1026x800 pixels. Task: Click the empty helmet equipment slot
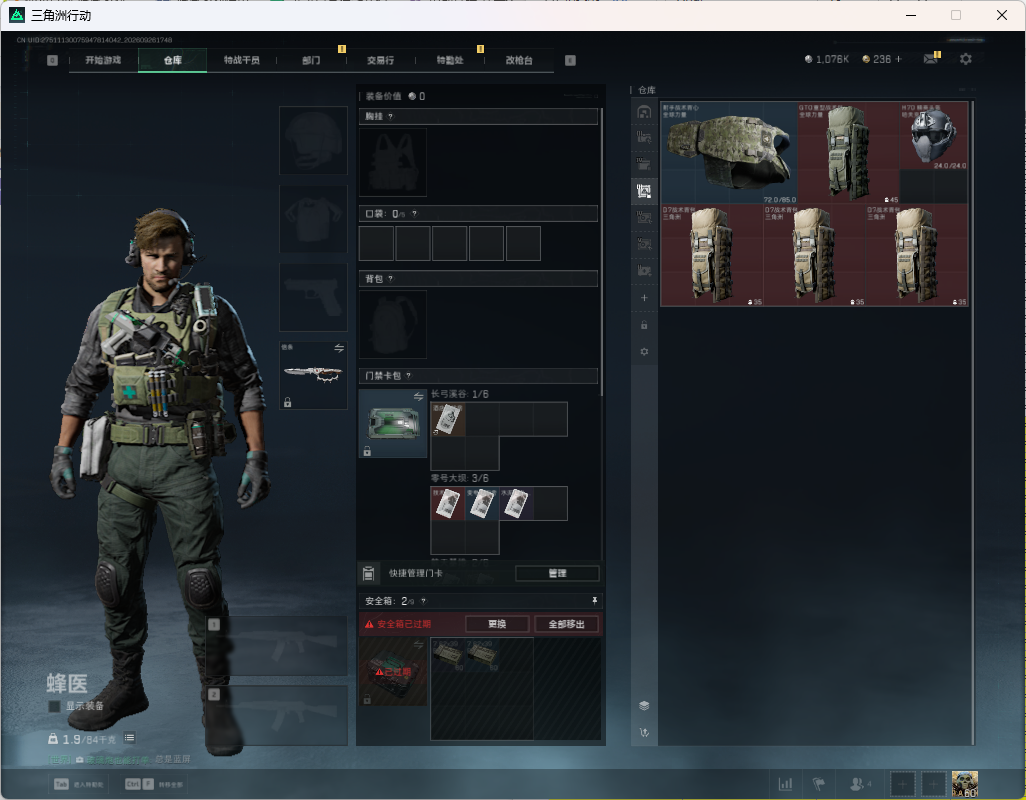[x=313, y=141]
